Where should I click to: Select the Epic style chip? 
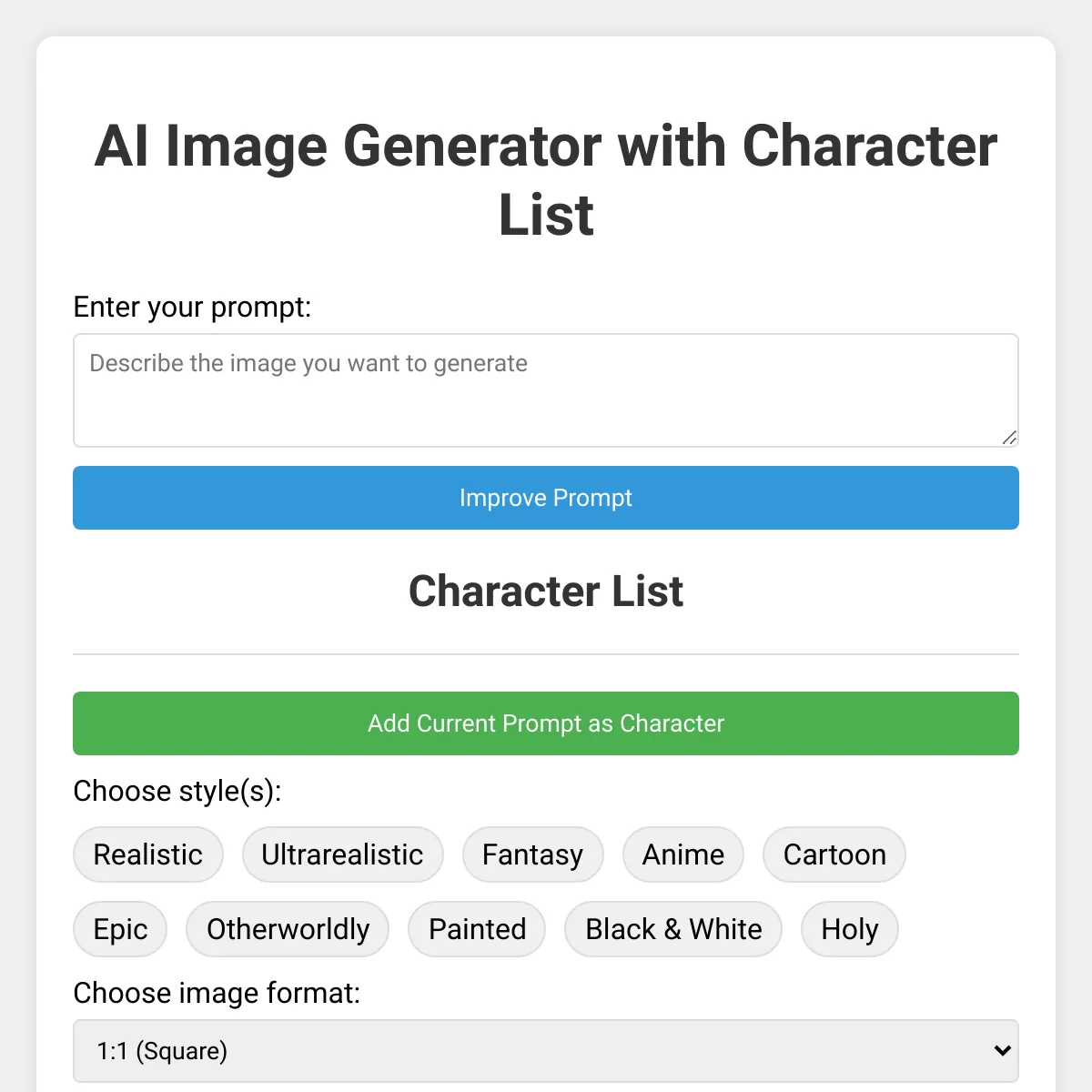[x=120, y=929]
